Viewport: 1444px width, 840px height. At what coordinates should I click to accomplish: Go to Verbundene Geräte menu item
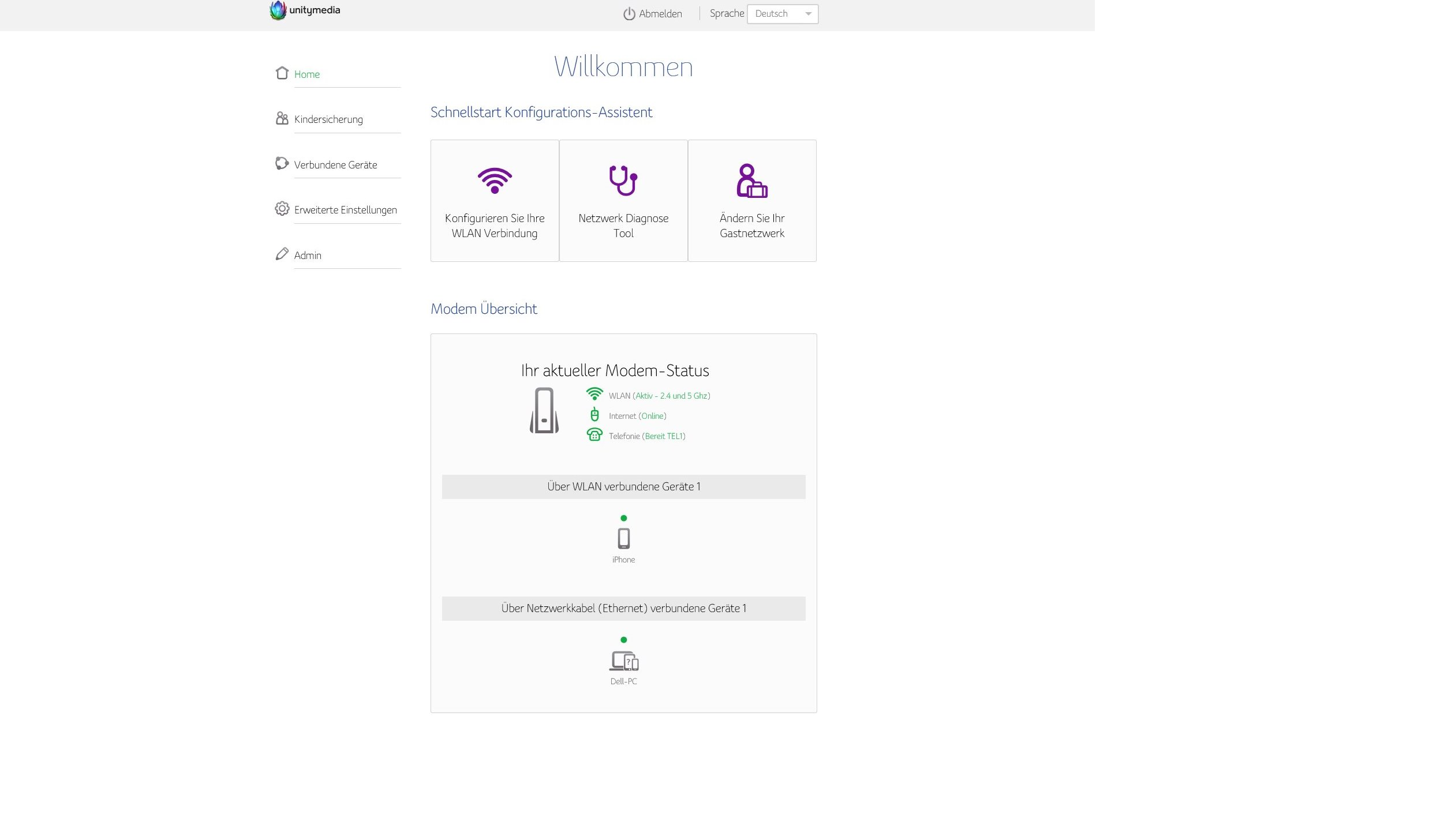335,165
